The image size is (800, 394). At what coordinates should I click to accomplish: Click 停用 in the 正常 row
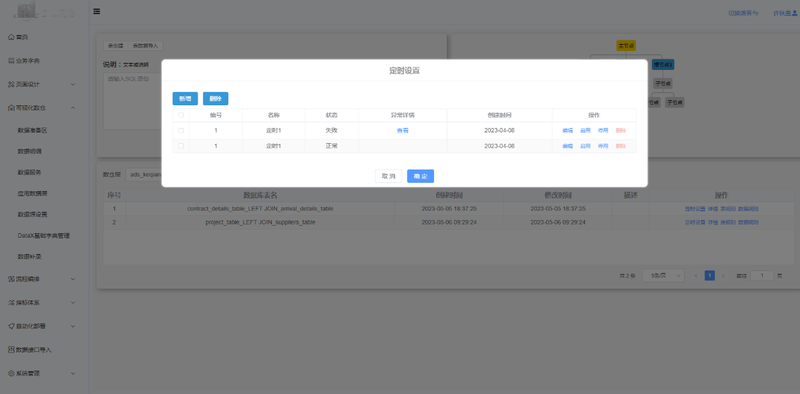[x=603, y=146]
